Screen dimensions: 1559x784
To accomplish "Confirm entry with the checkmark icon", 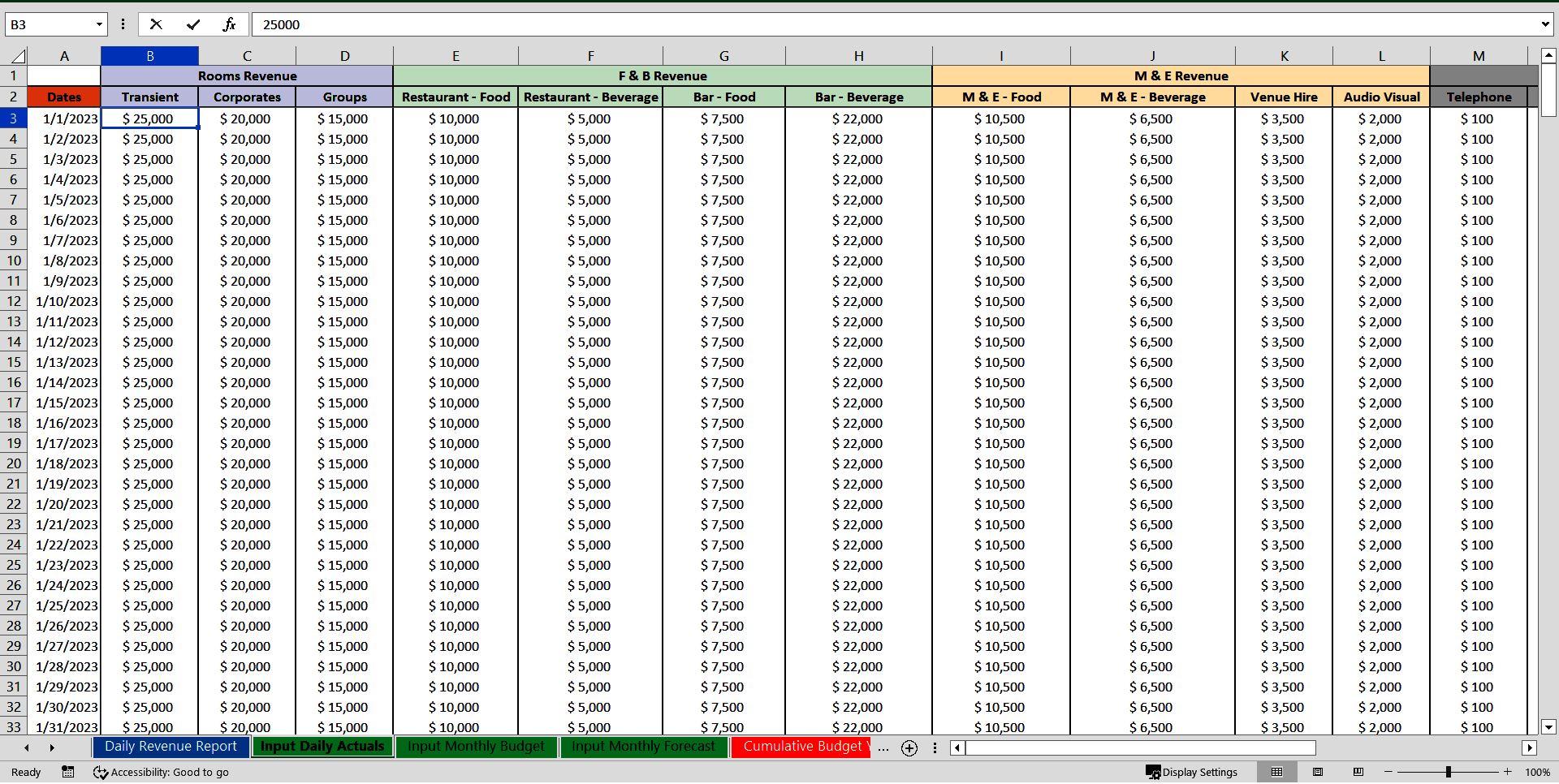I will point(193,24).
